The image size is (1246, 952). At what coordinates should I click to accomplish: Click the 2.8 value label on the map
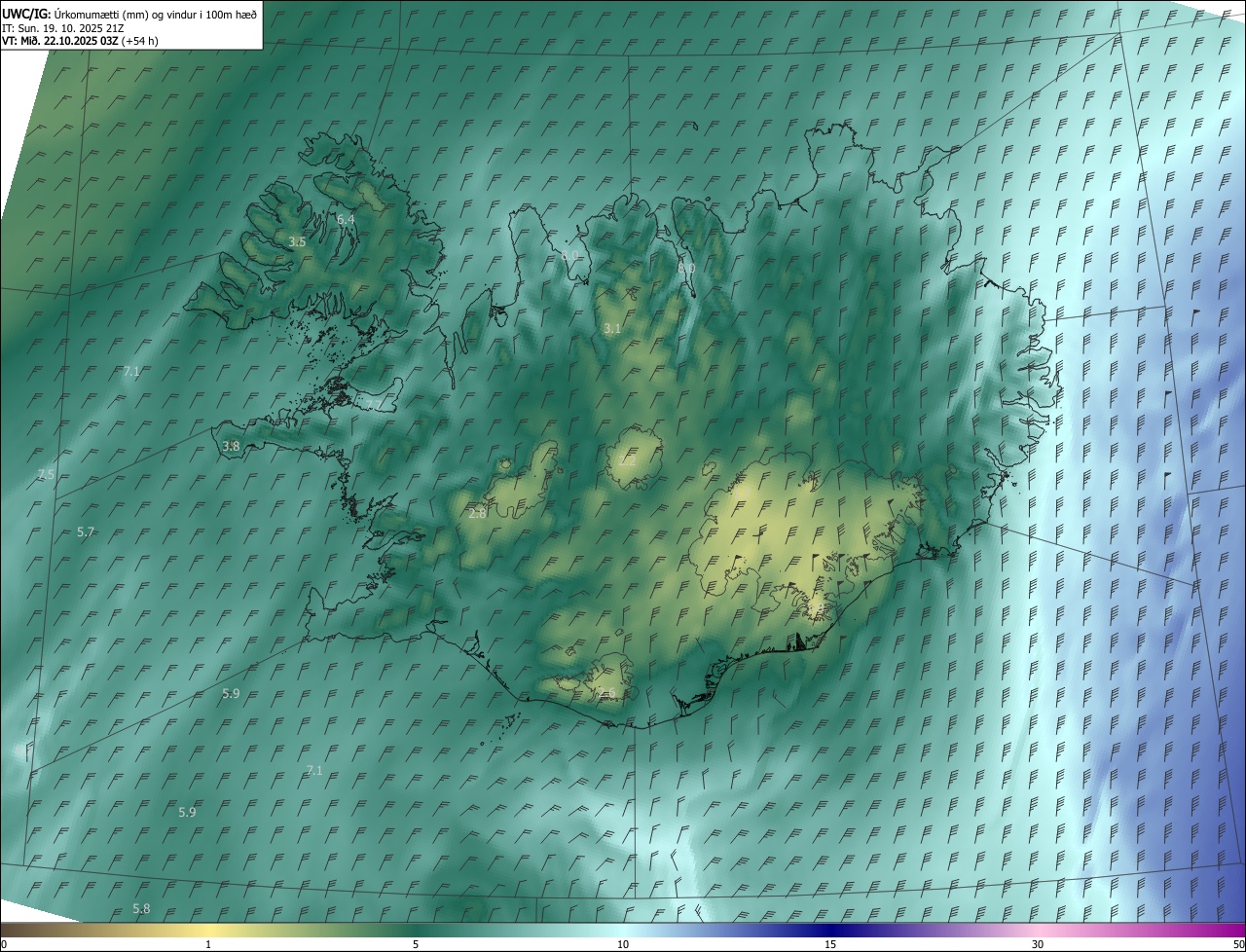[477, 513]
